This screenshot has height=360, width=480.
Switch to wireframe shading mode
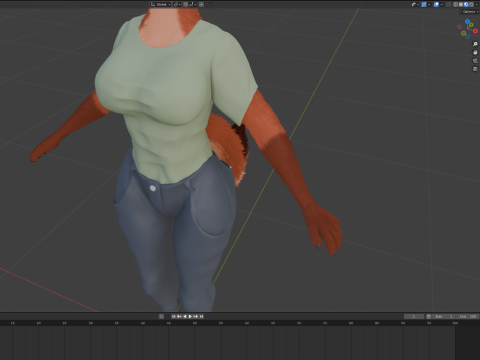pyautogui.click(x=455, y=4)
